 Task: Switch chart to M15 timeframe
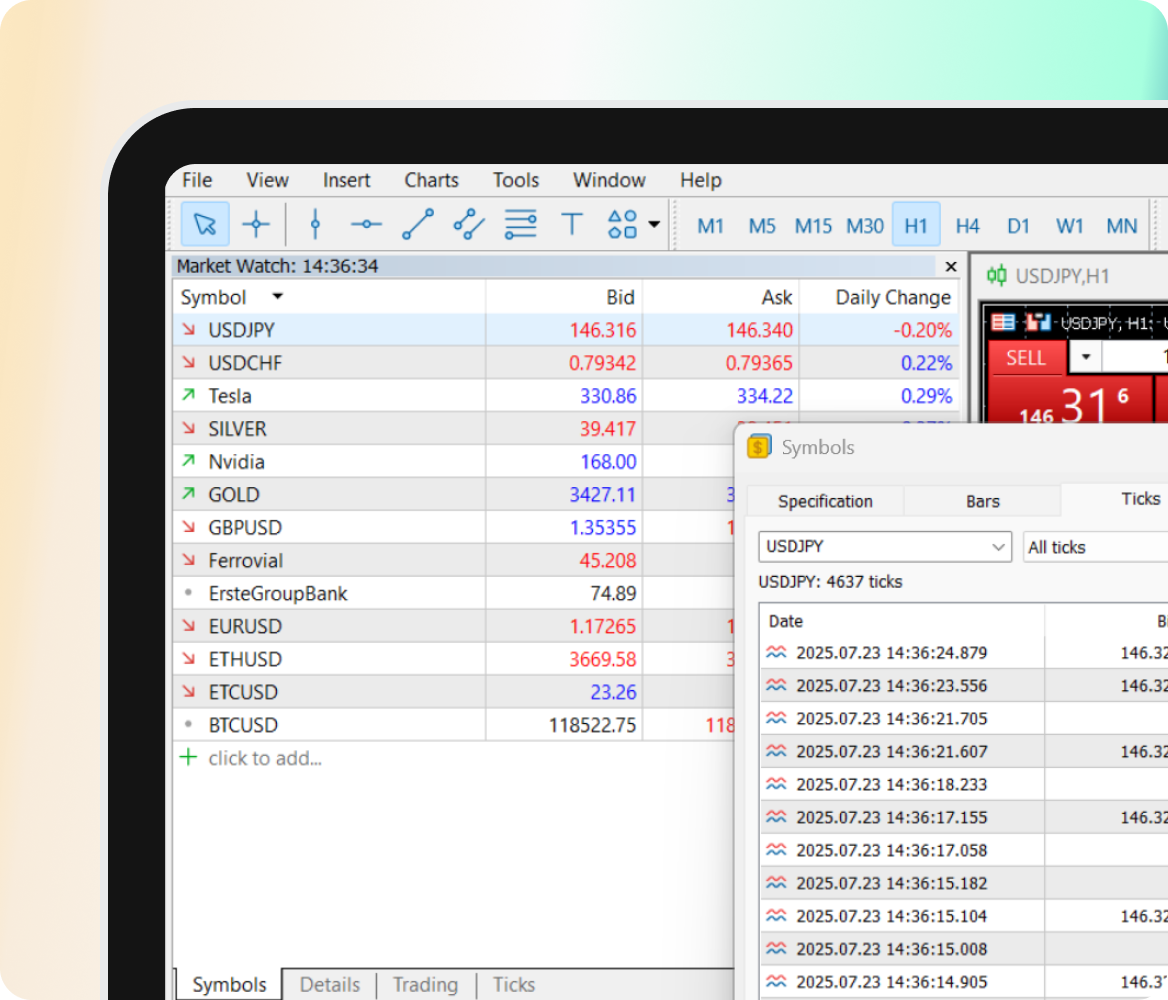[813, 226]
